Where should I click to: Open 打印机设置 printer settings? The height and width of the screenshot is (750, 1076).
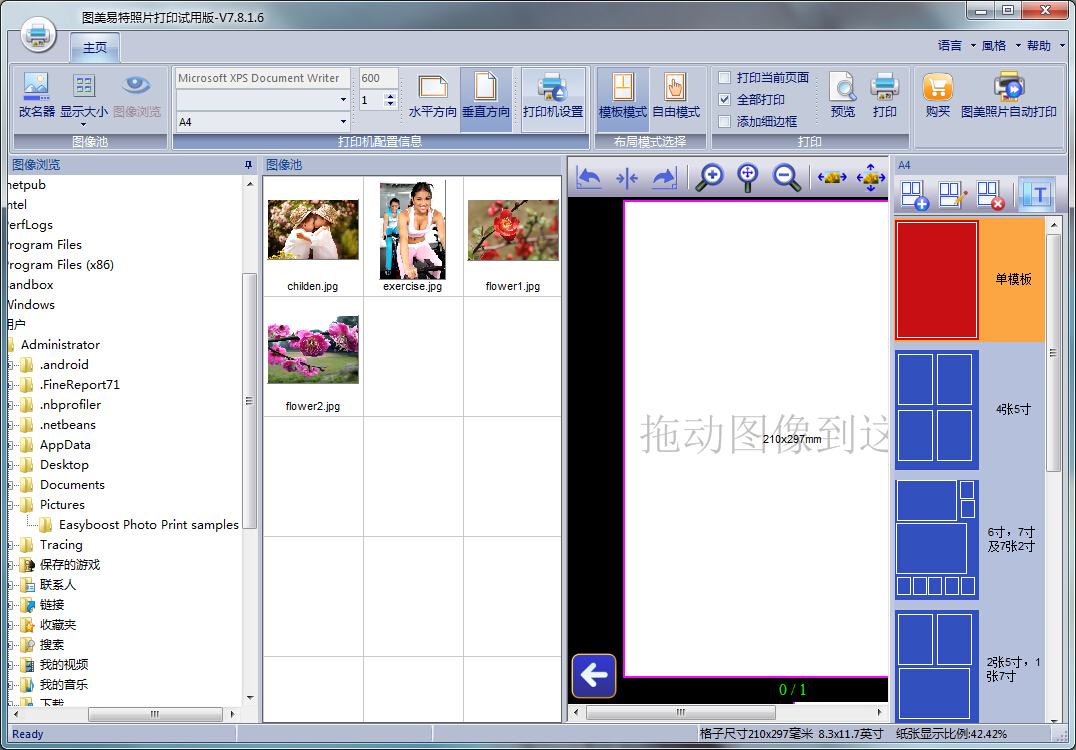pyautogui.click(x=552, y=98)
